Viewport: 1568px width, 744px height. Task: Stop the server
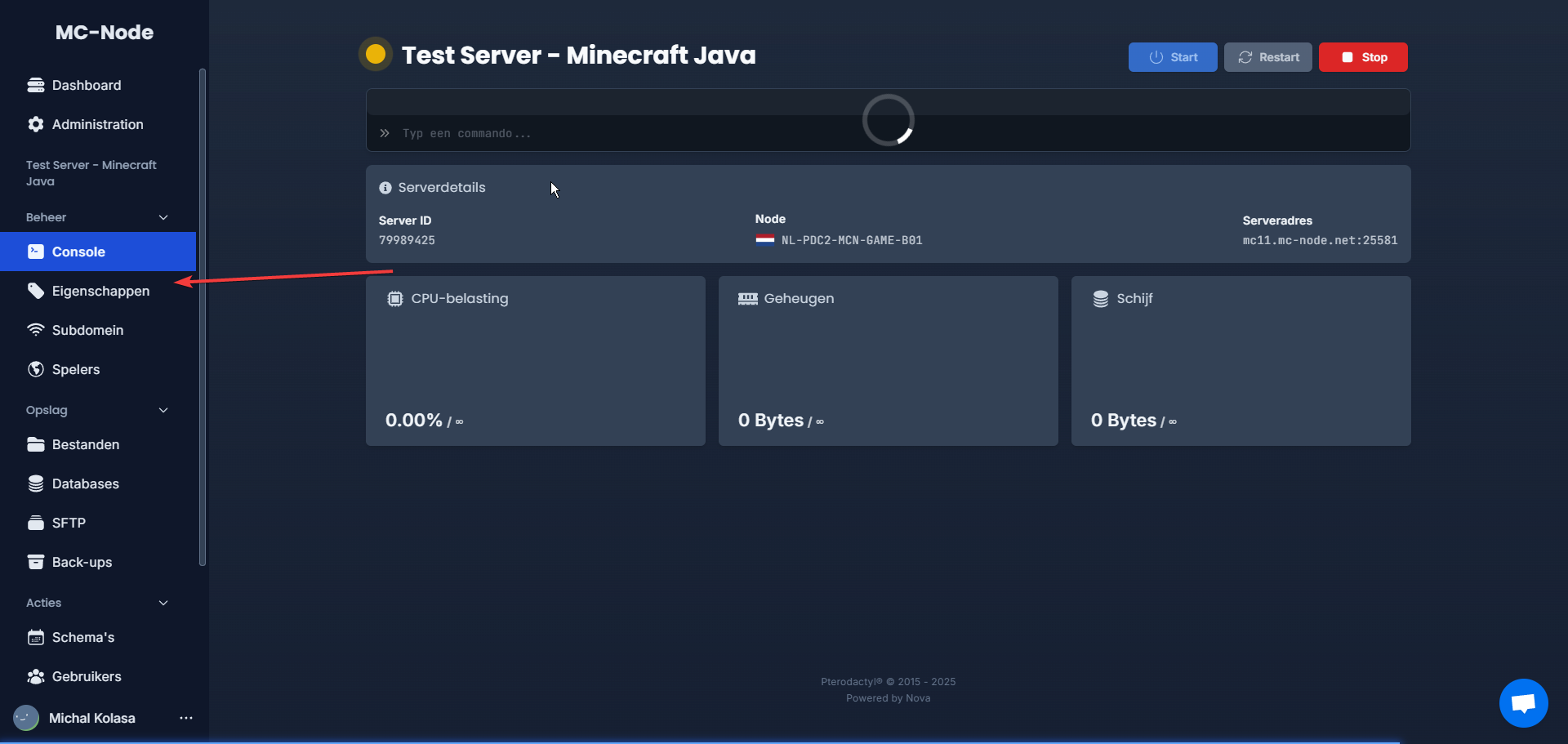[1363, 57]
